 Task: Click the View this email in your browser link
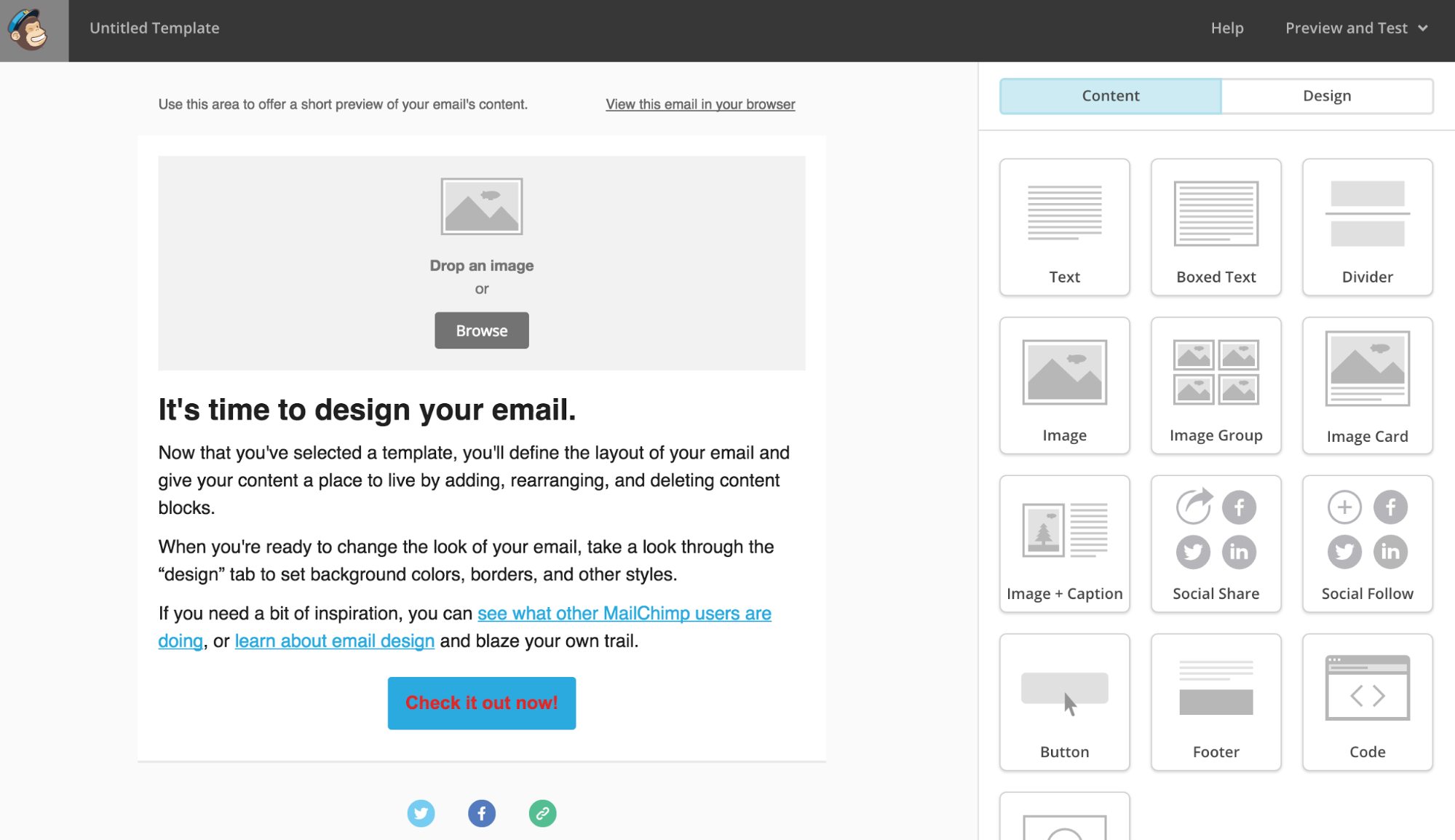(x=702, y=103)
